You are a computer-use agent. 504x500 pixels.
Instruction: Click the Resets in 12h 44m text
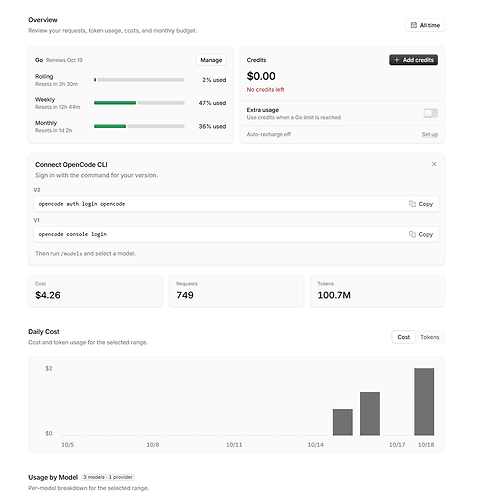pyautogui.click(x=57, y=107)
